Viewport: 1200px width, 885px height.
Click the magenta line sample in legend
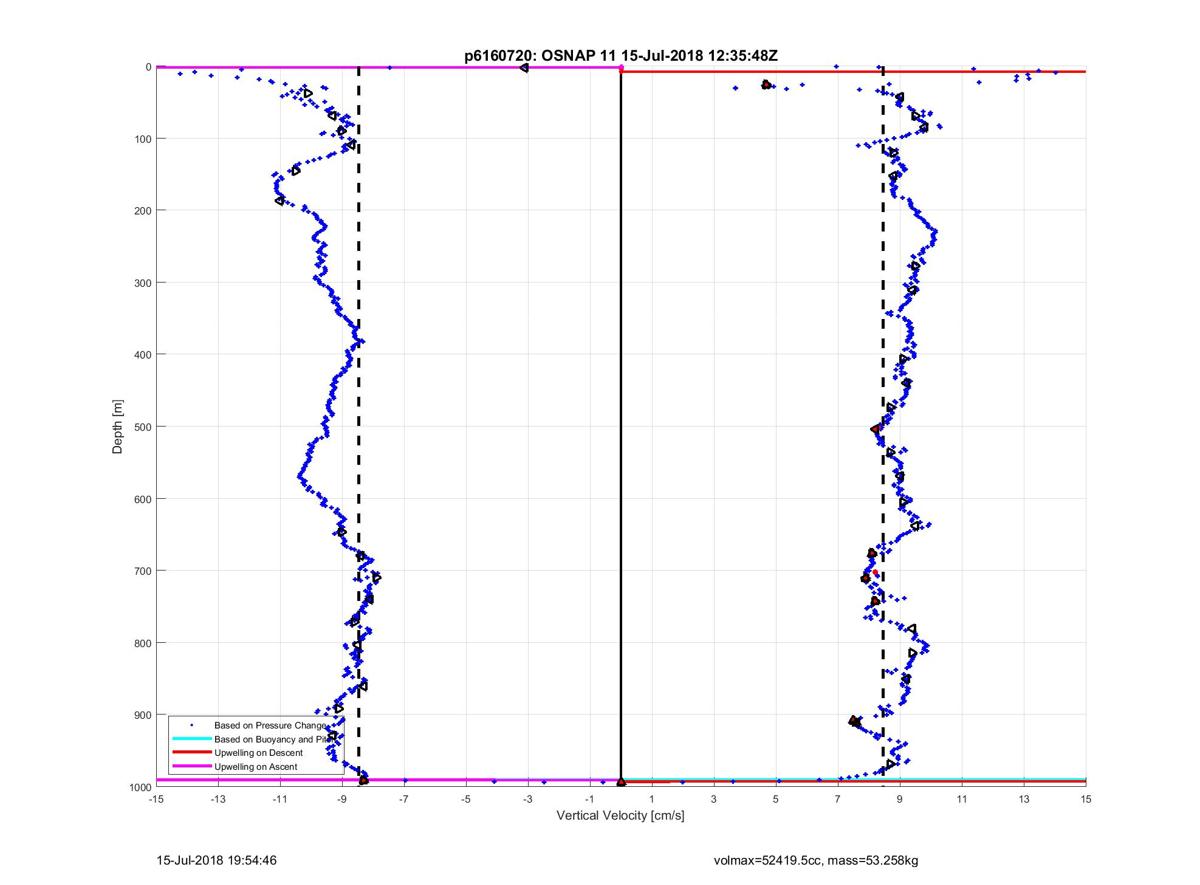pos(192,767)
